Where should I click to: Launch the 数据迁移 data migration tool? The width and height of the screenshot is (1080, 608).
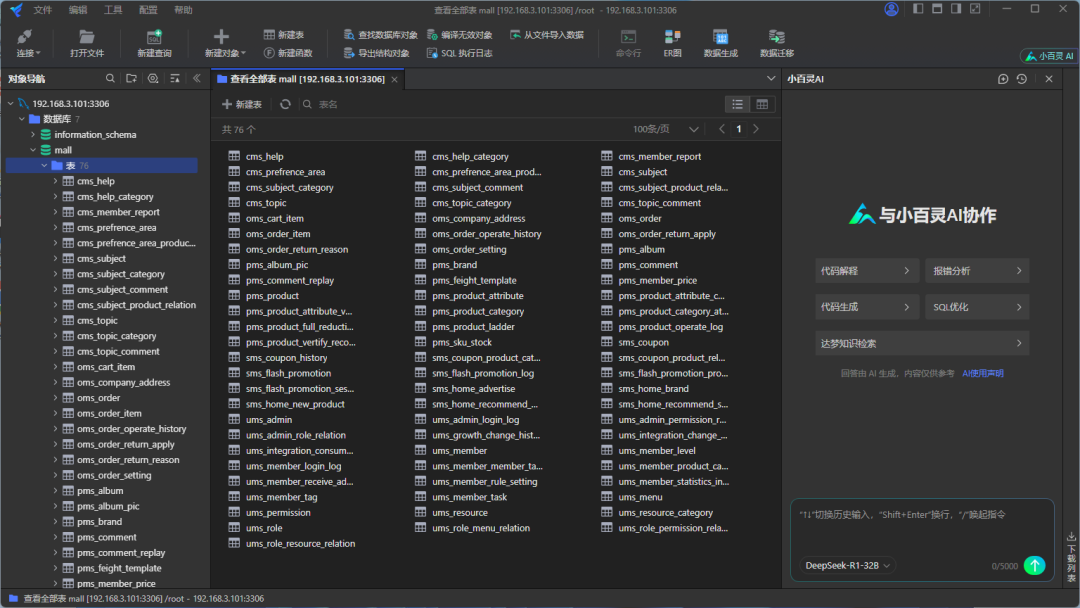tap(776, 38)
